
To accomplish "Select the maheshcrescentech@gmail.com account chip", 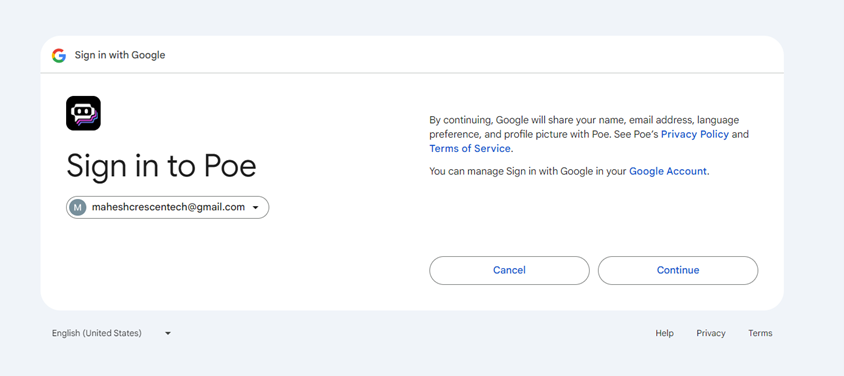I will [x=167, y=208].
